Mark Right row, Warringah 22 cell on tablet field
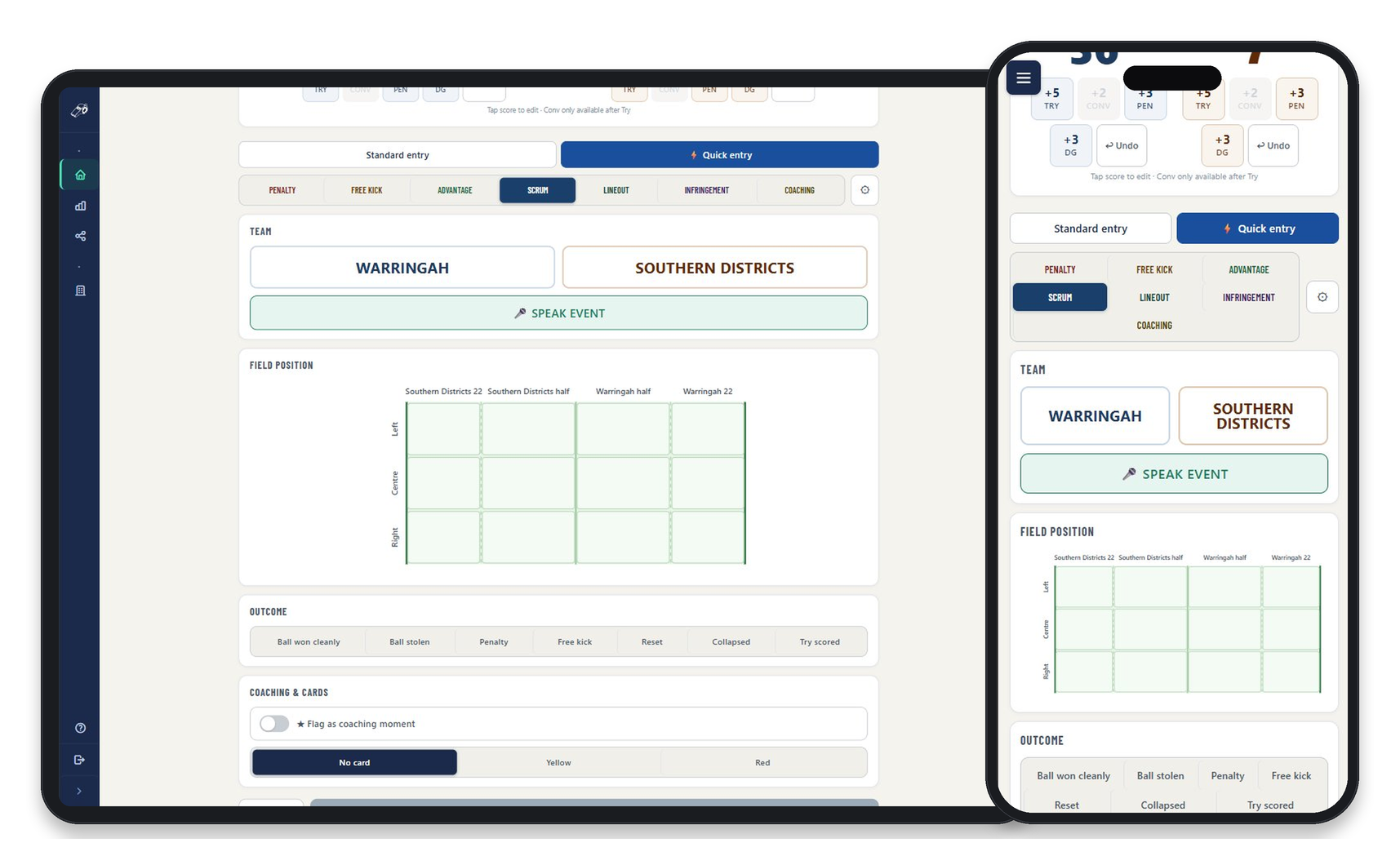This screenshot has width=1400, height=865. tap(708, 537)
